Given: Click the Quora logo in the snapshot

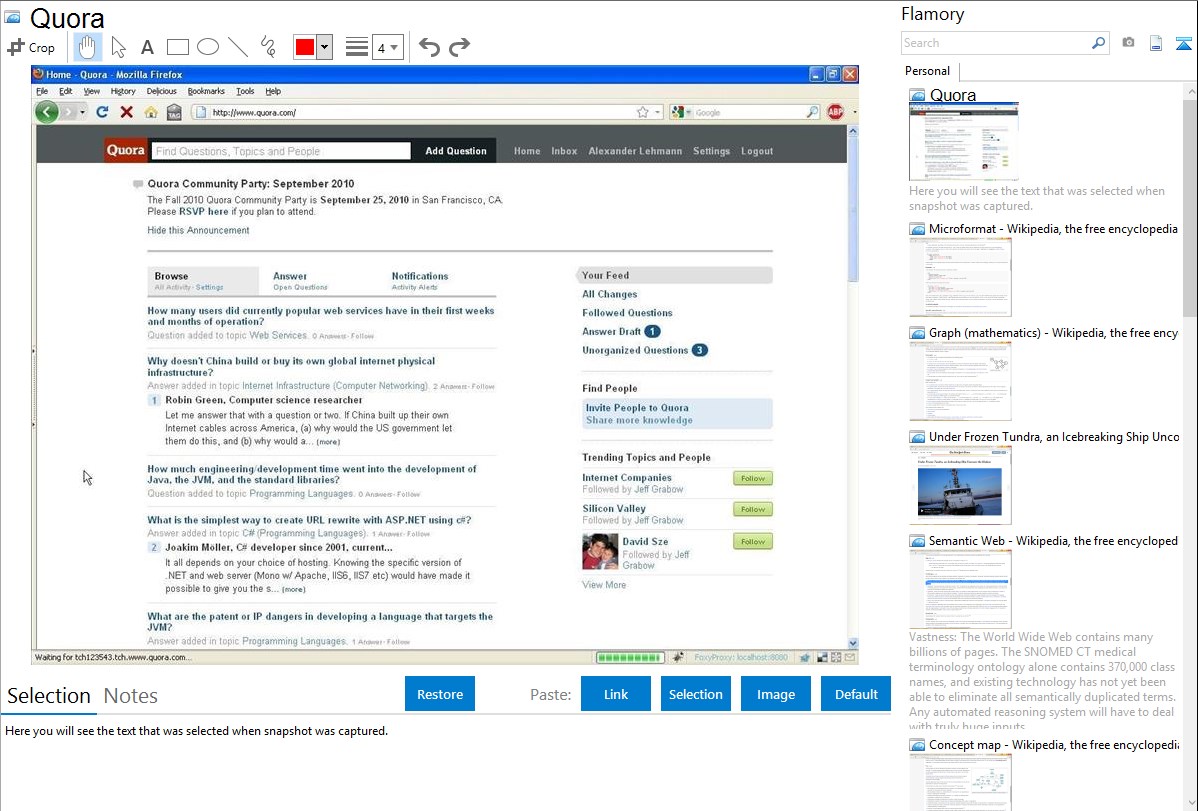Looking at the screenshot, I should click(x=125, y=151).
